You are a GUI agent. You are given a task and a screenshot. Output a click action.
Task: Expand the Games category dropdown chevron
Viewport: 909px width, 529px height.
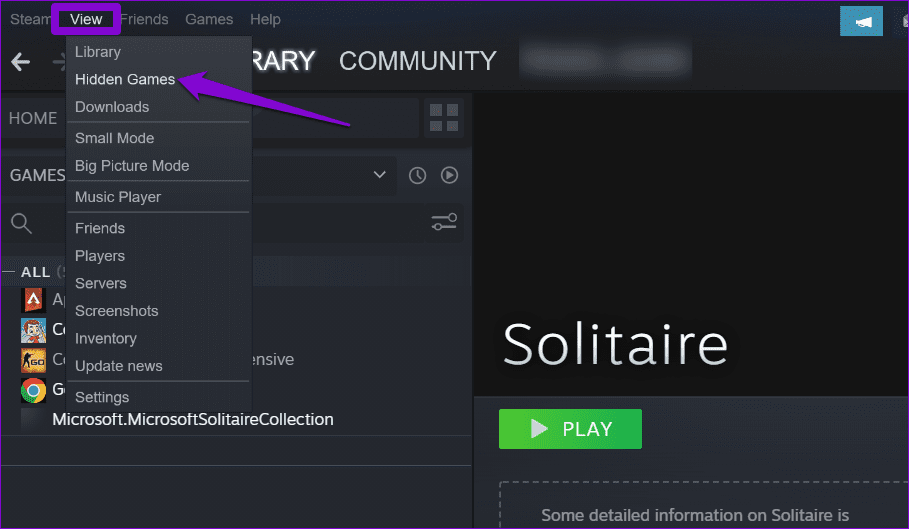pos(380,174)
